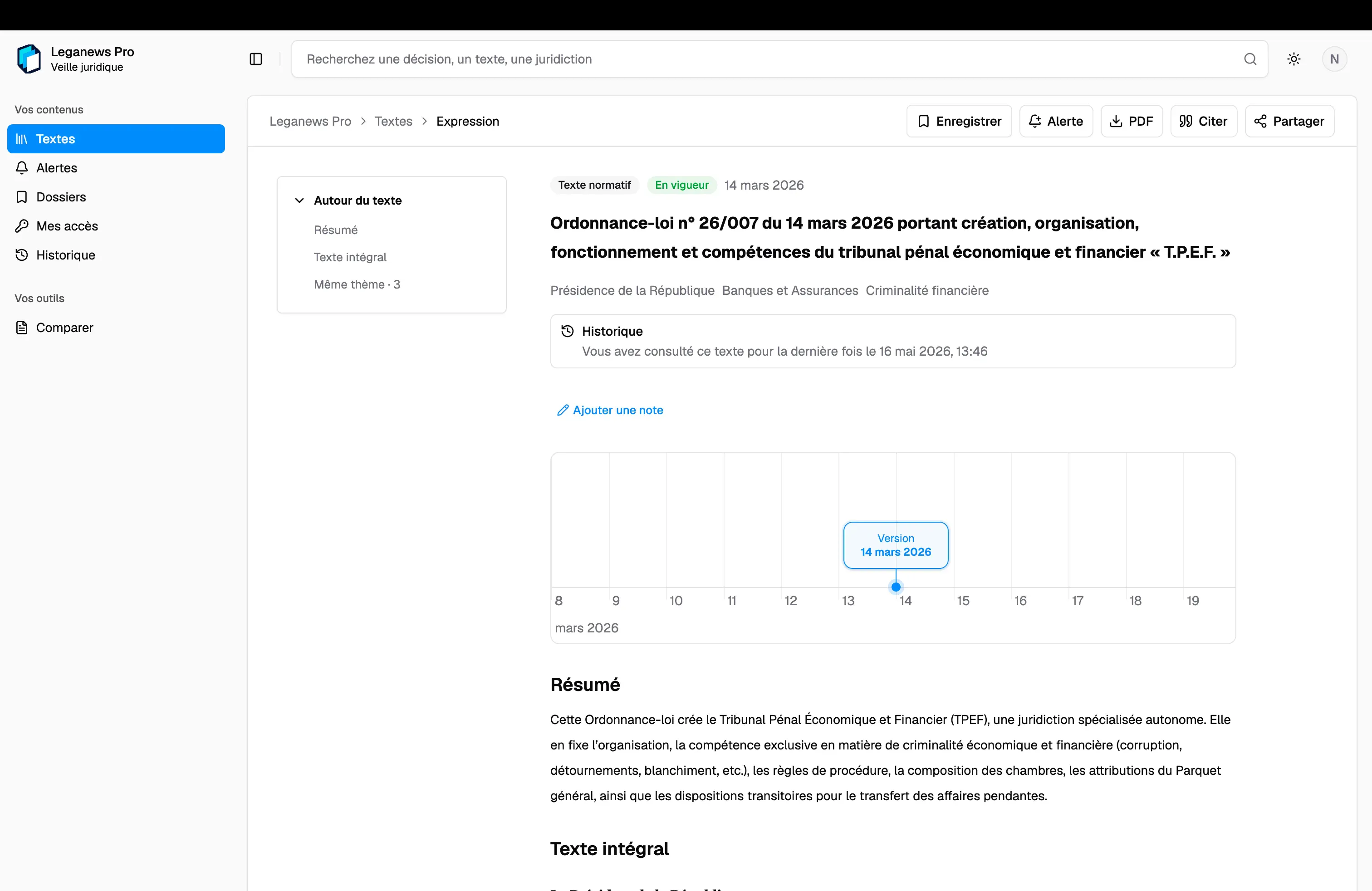Click day 10 label on the timeline axis
Screen dimensions: 1372x891
(676, 601)
